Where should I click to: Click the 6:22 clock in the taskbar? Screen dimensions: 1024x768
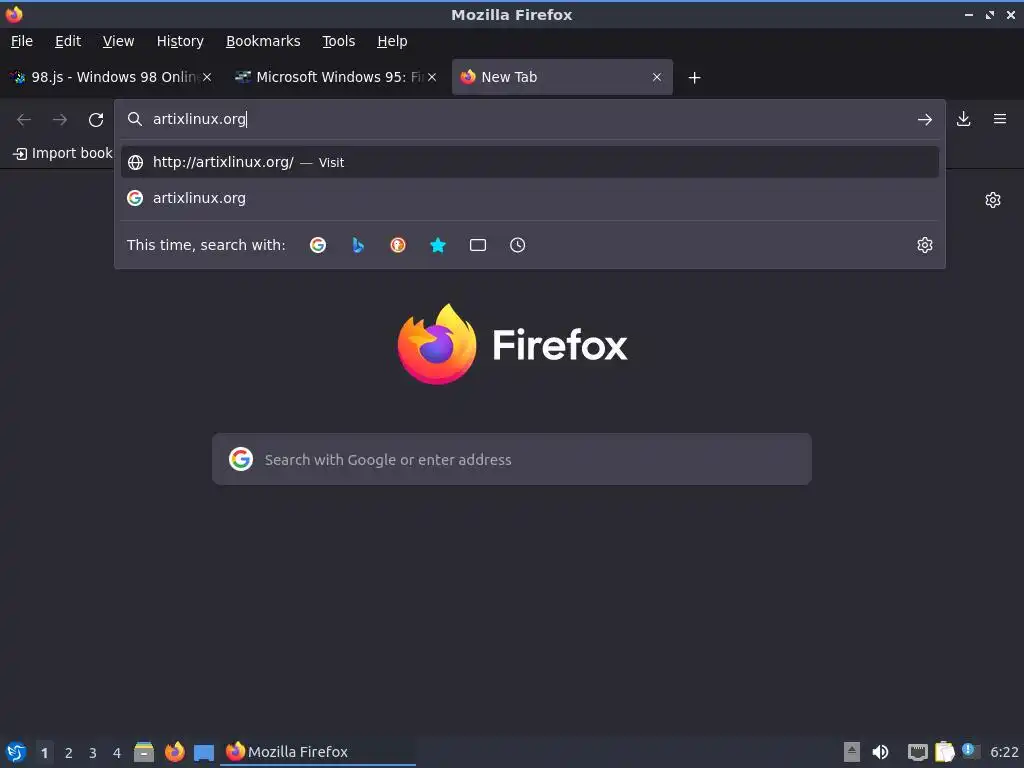click(1004, 752)
